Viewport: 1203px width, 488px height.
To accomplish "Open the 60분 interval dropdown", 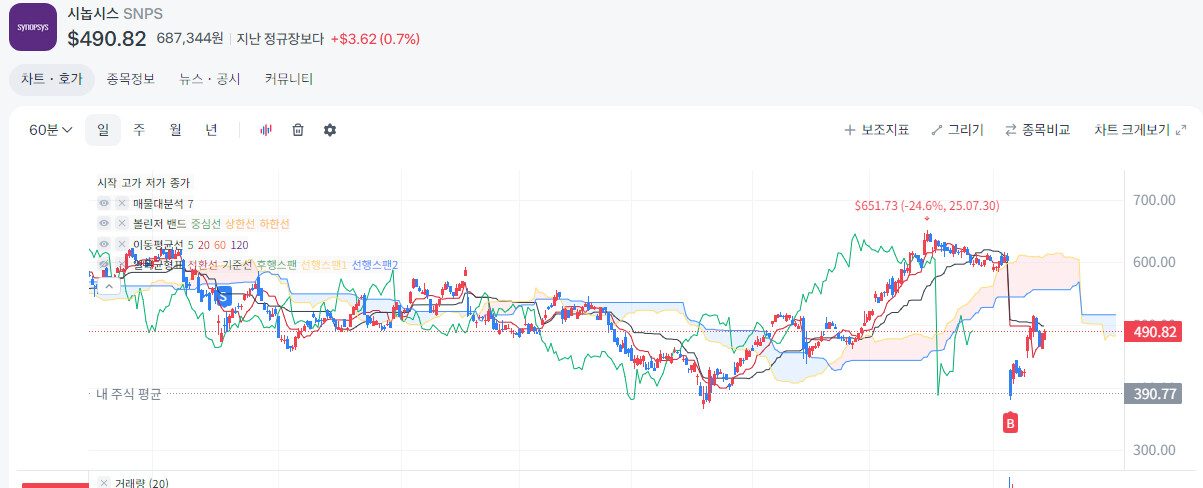I will tap(51, 130).
